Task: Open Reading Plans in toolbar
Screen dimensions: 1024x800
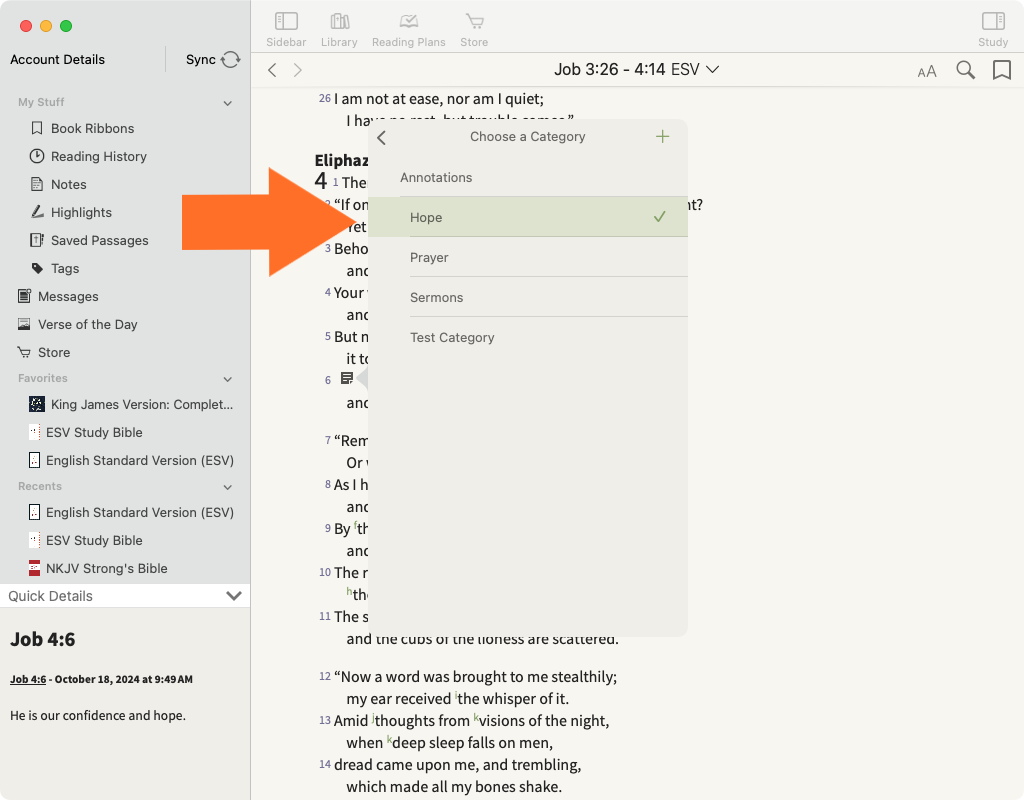Action: click(x=408, y=22)
